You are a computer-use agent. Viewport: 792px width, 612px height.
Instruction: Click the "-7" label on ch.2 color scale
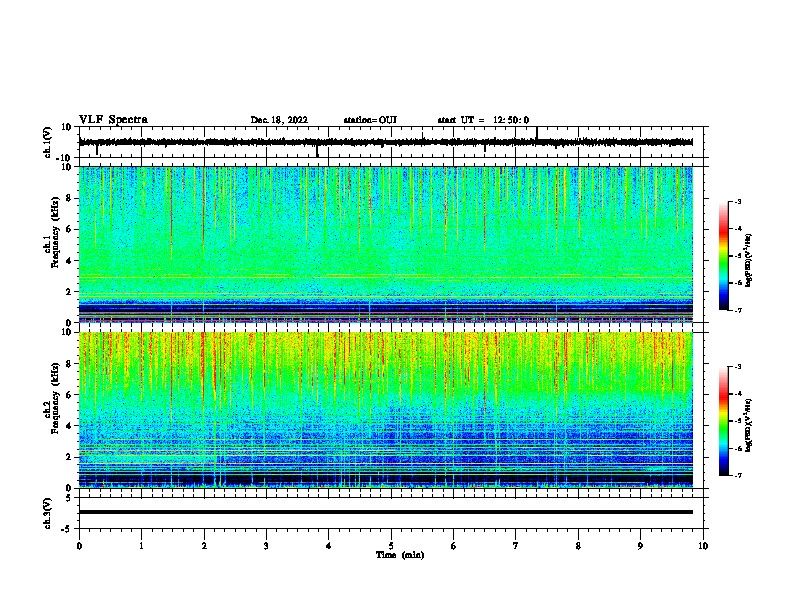(x=738, y=475)
